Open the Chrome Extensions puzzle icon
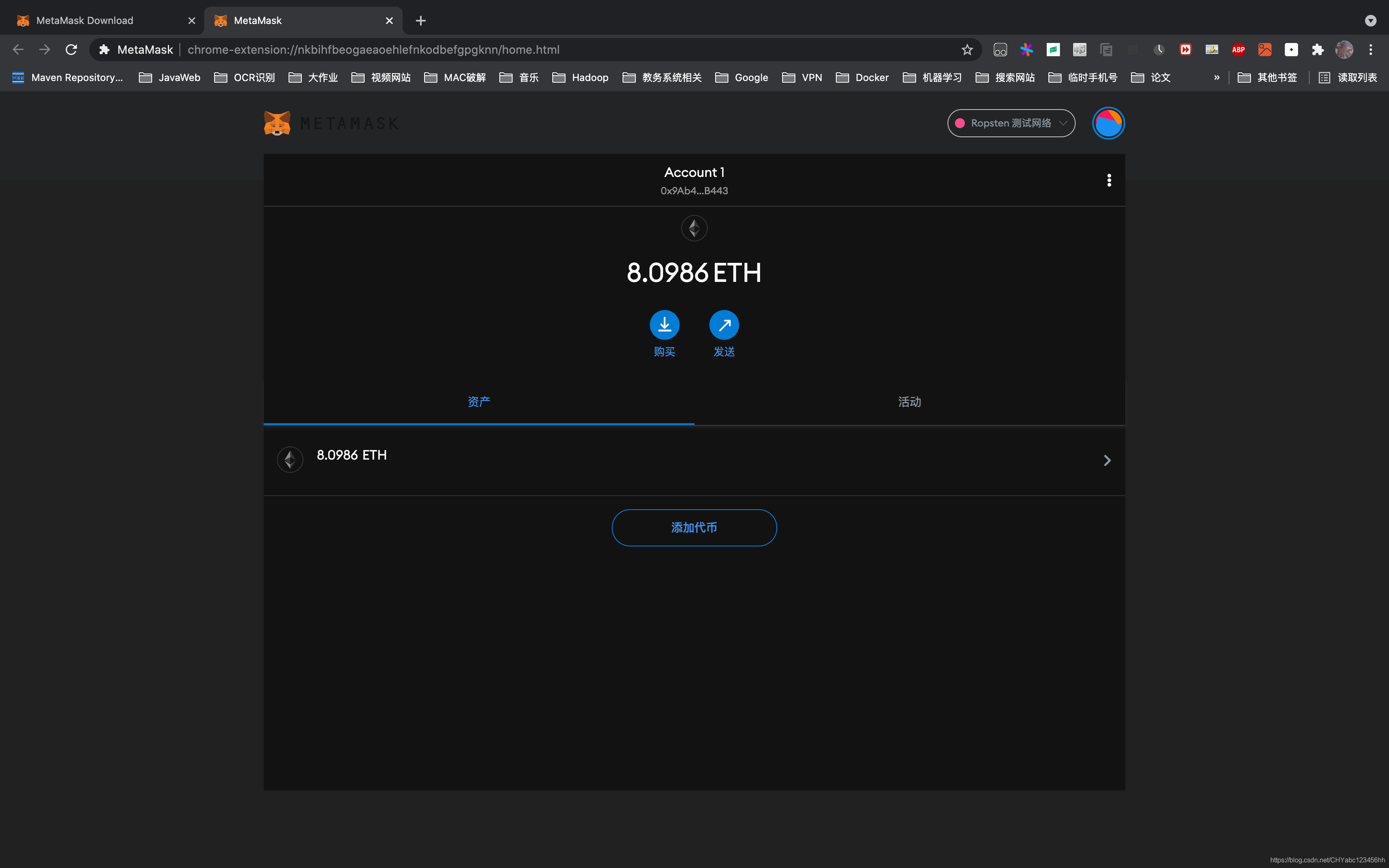The width and height of the screenshot is (1389, 868). pos(1317,50)
